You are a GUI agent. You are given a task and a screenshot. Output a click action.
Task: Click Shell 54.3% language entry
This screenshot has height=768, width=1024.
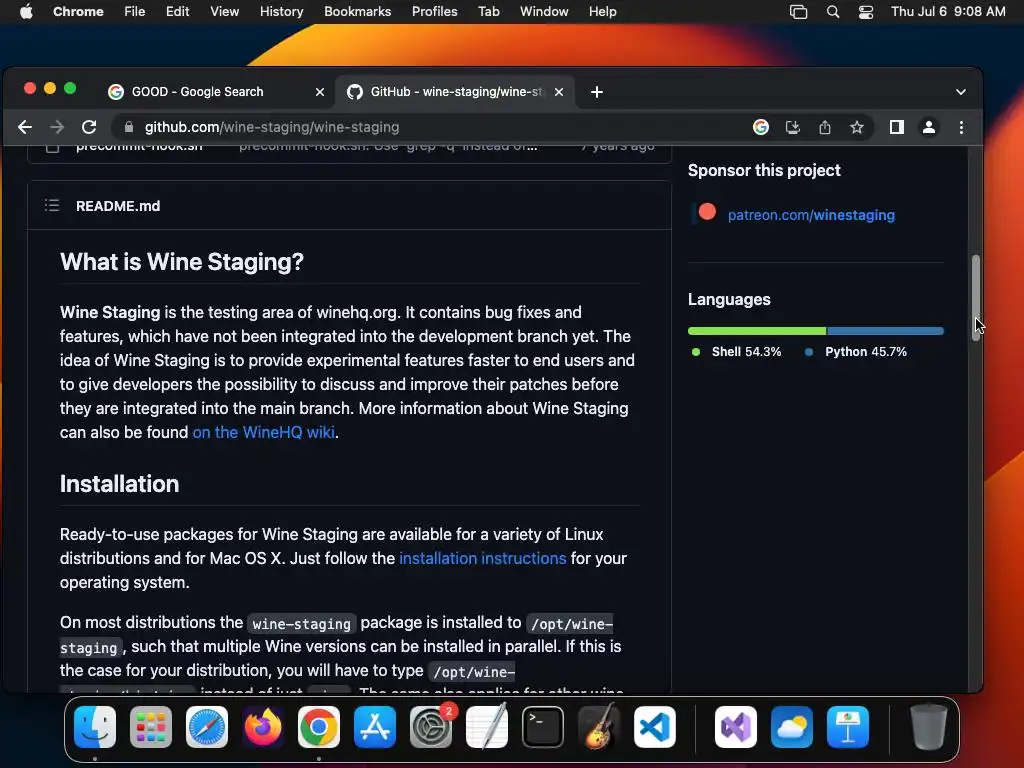coord(736,351)
